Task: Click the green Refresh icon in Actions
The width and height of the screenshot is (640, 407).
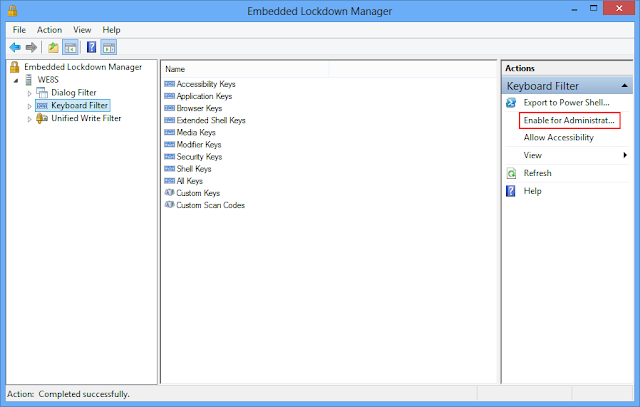Action: [x=511, y=173]
